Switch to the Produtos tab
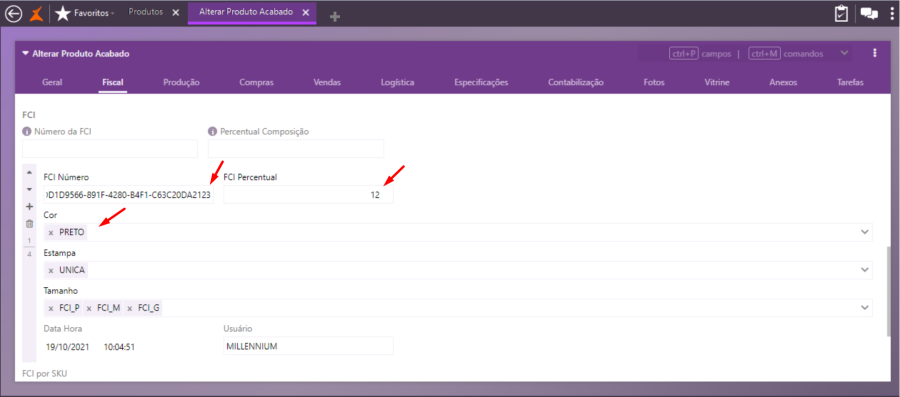This screenshot has height=397, width=900. (x=145, y=12)
